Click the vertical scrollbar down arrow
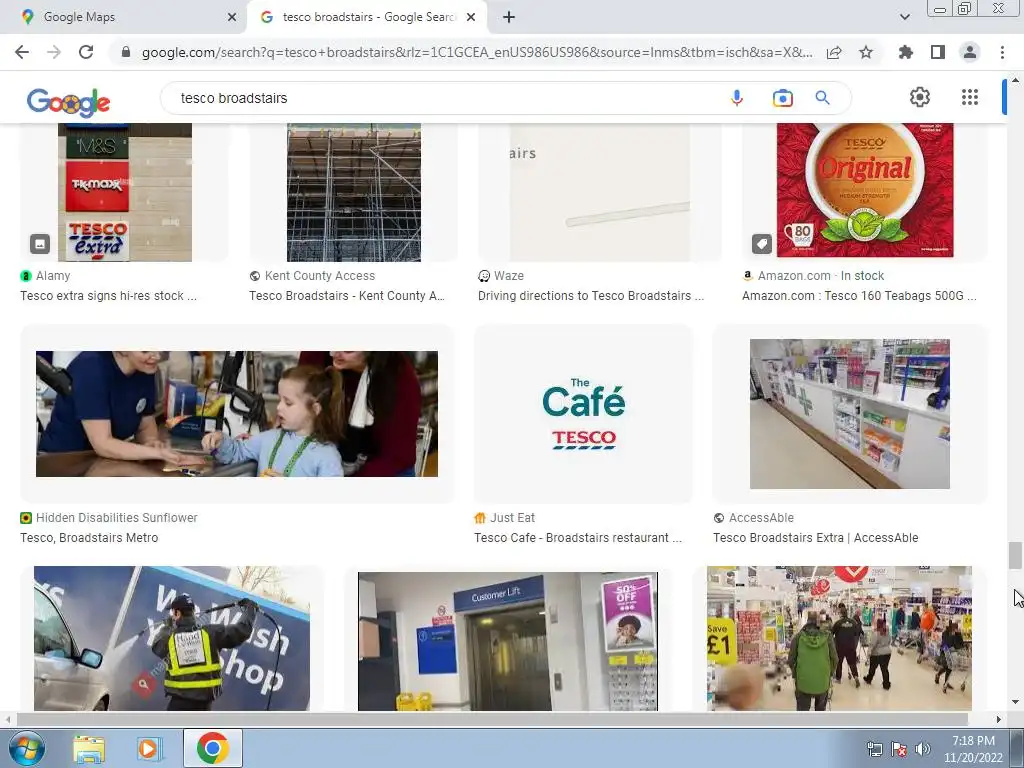The width and height of the screenshot is (1024, 768). 1015,703
